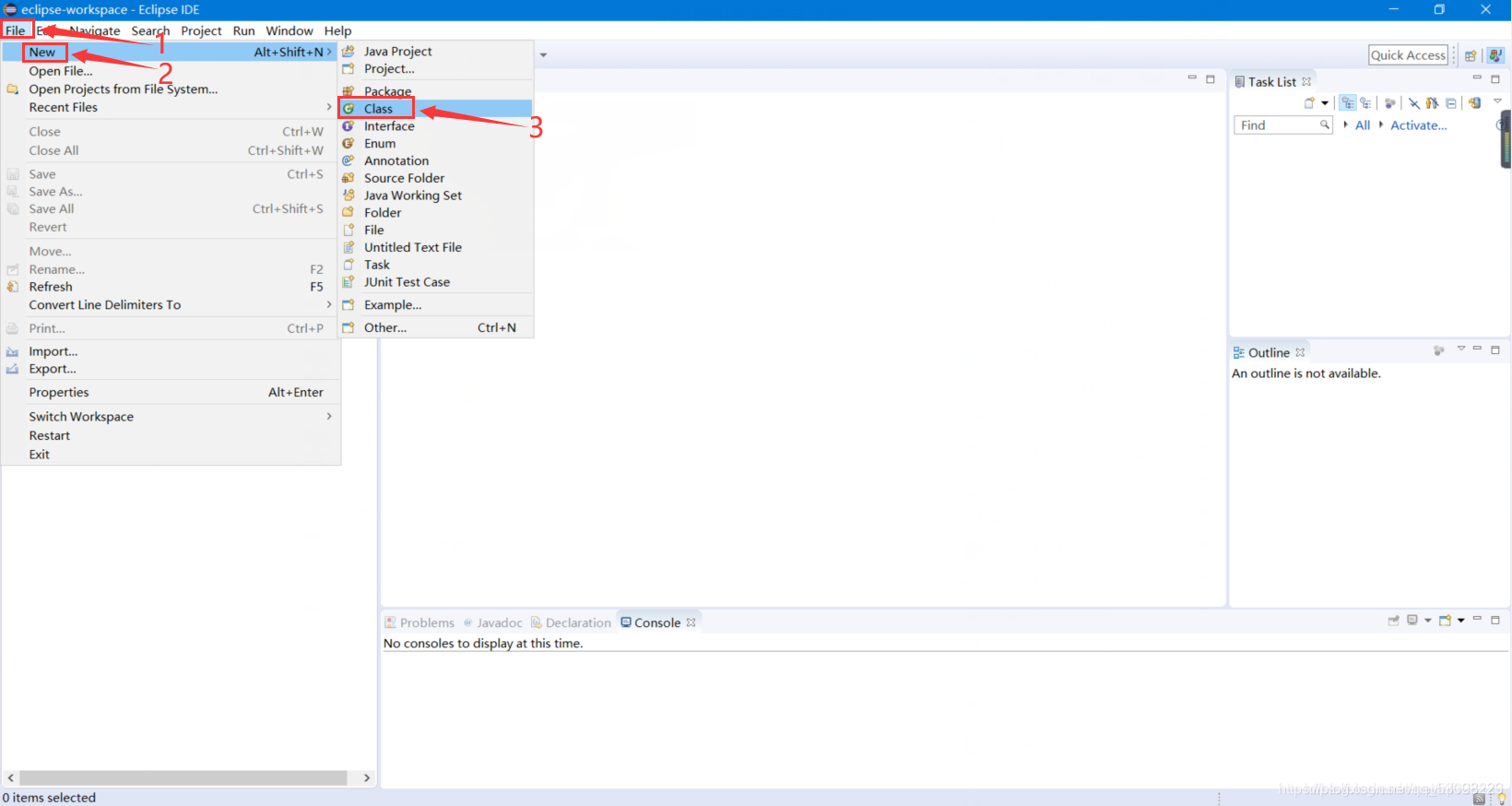This screenshot has width=1512, height=806.
Task: Click the Activate... task link
Action: [1419, 125]
